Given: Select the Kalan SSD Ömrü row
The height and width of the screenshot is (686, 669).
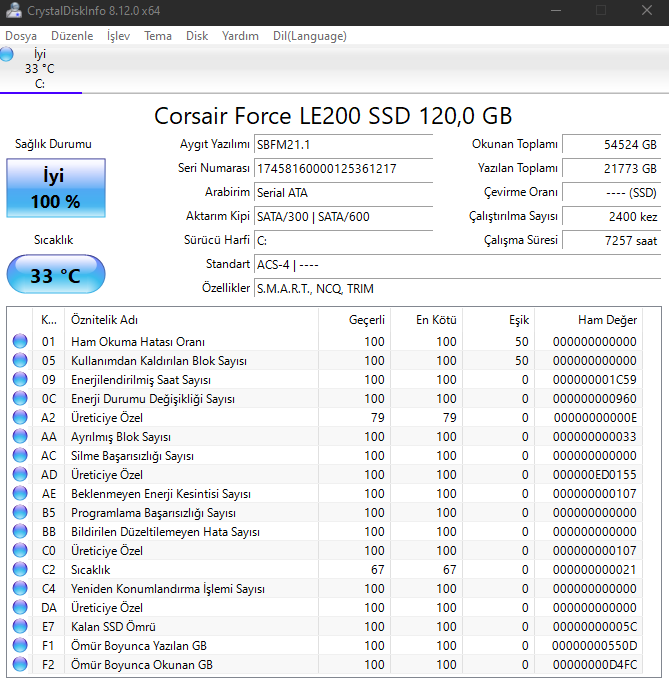Looking at the screenshot, I should tap(325, 626).
